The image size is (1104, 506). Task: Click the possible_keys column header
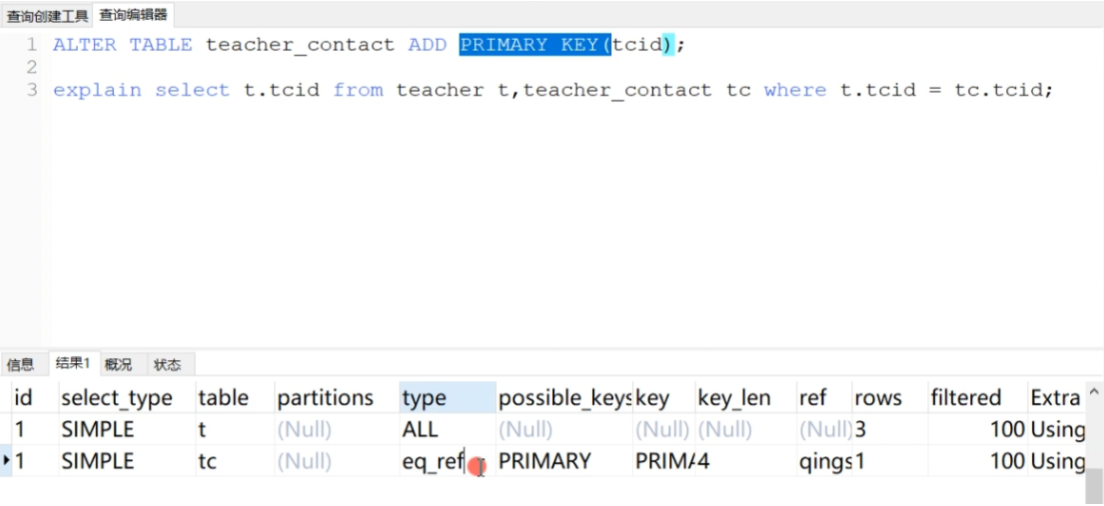pyautogui.click(x=564, y=398)
